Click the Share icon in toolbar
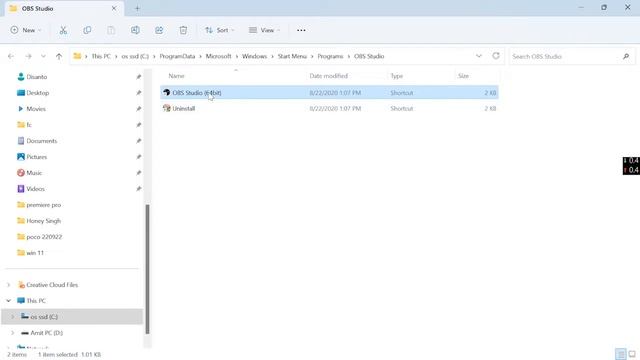Image resolution: width=640 pixels, height=360 pixels. pyautogui.click(x=159, y=30)
